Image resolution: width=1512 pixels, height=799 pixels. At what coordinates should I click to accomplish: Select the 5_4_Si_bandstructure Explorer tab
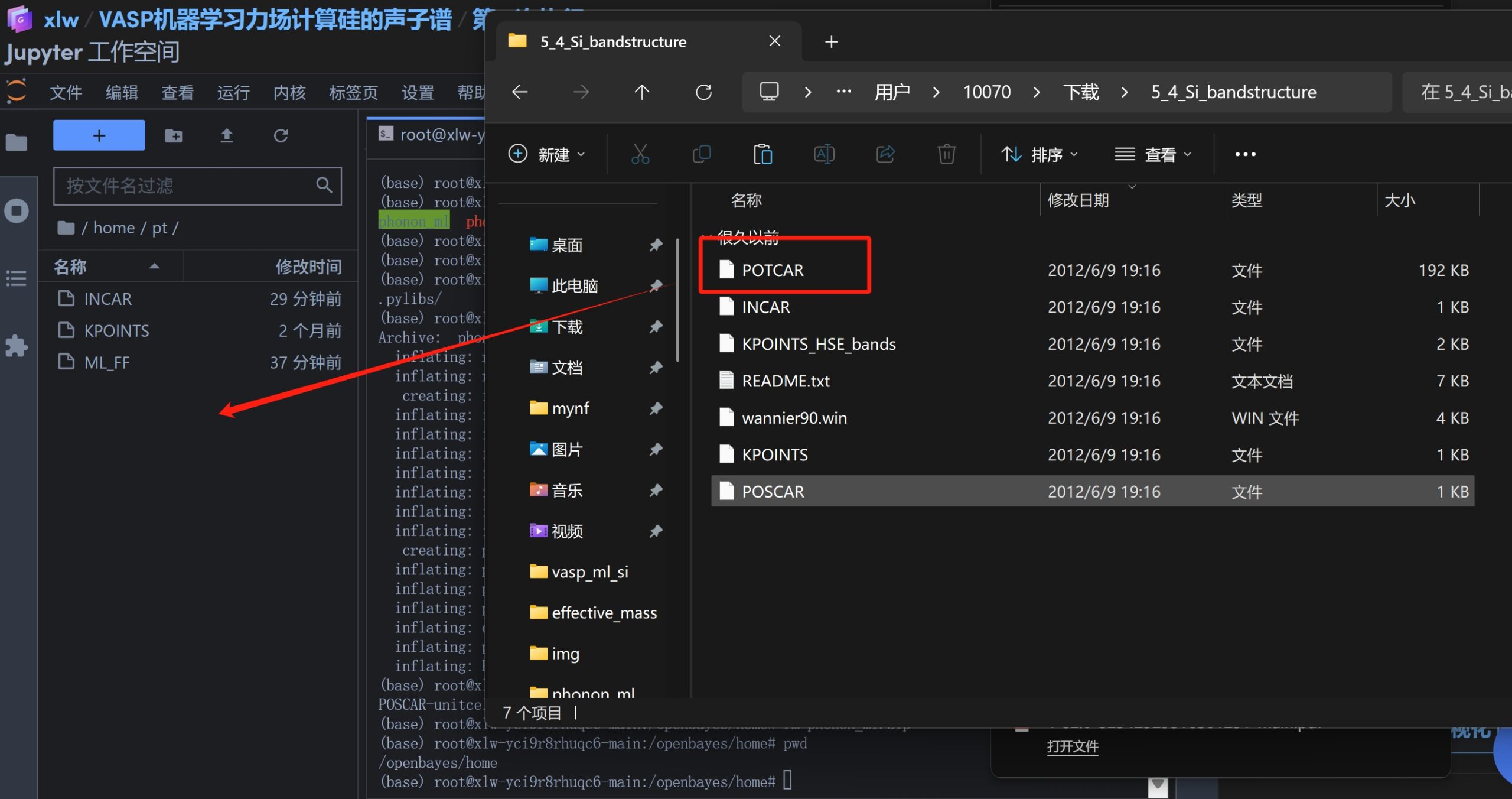click(614, 41)
